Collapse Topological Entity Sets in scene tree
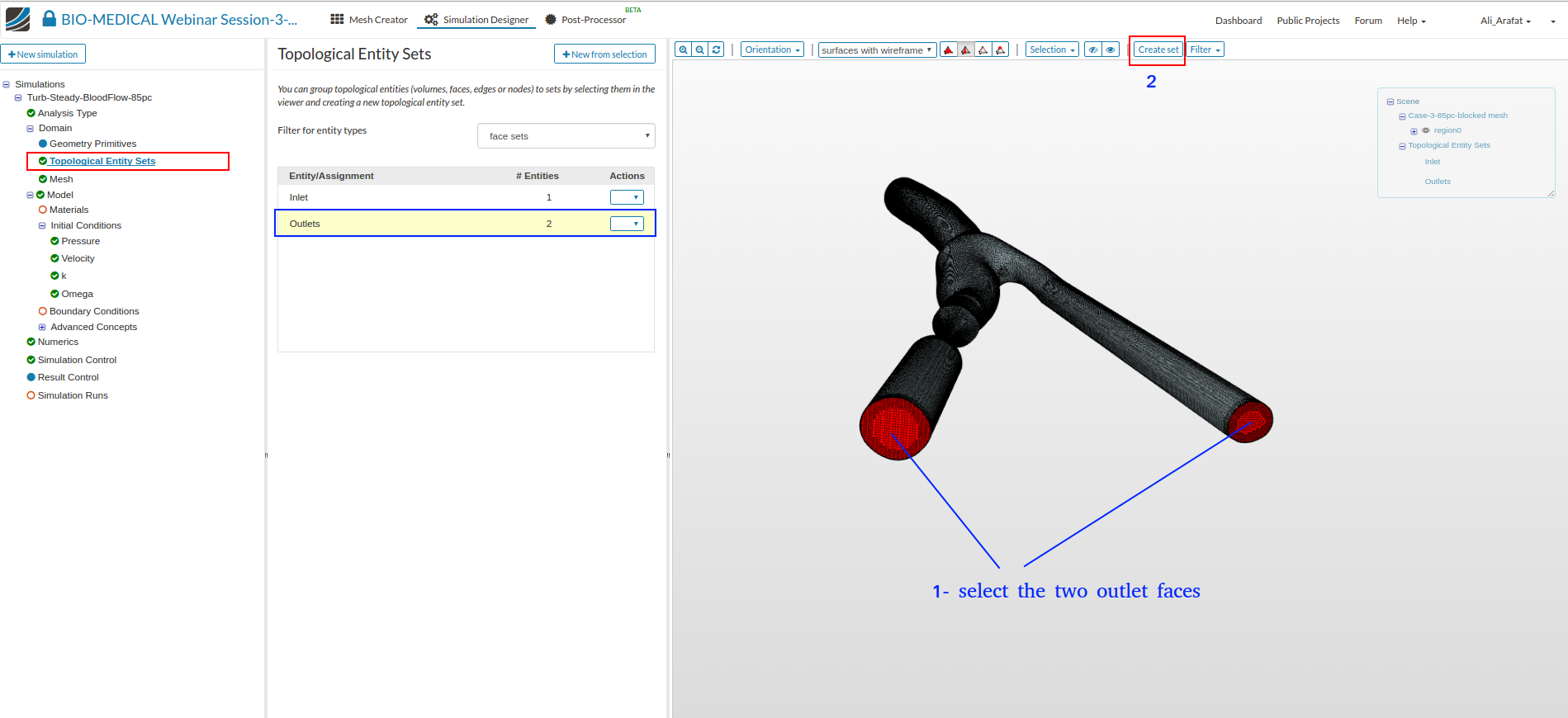This screenshot has height=718, width=1568. pyautogui.click(x=1402, y=146)
